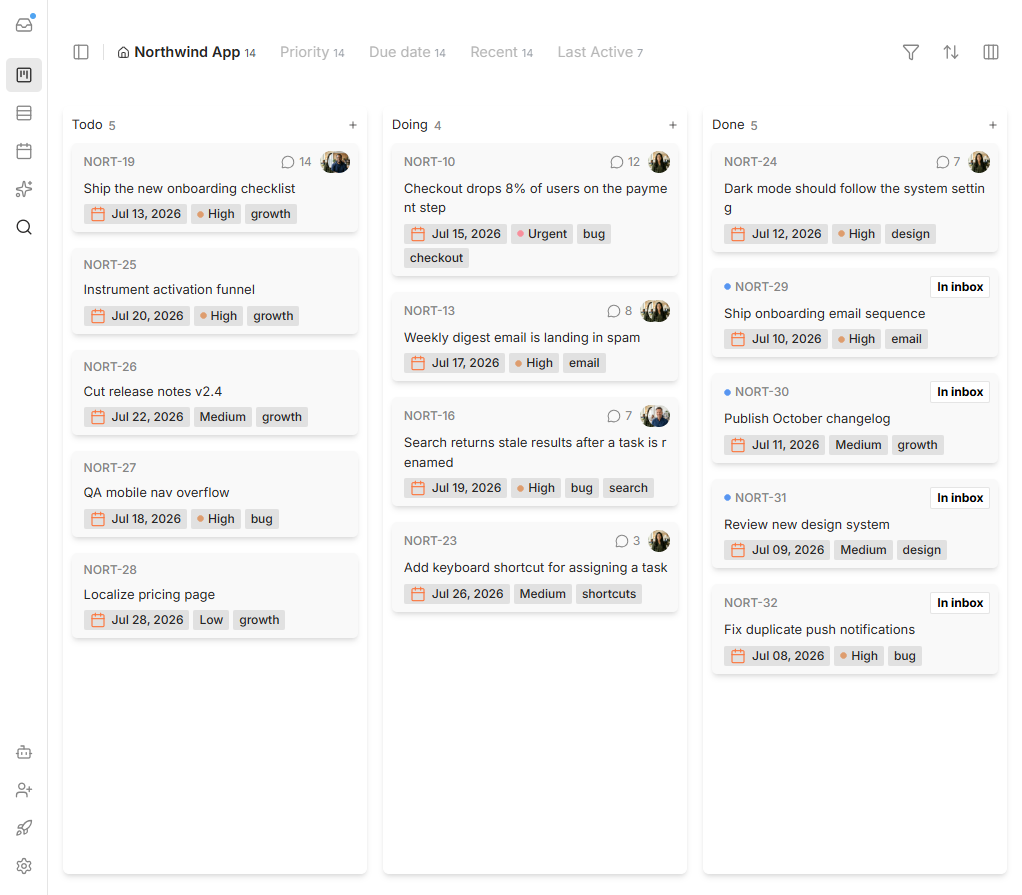The height and width of the screenshot is (895, 1022).
Task: Click In inbox on NORT-32
Action: [x=959, y=603]
